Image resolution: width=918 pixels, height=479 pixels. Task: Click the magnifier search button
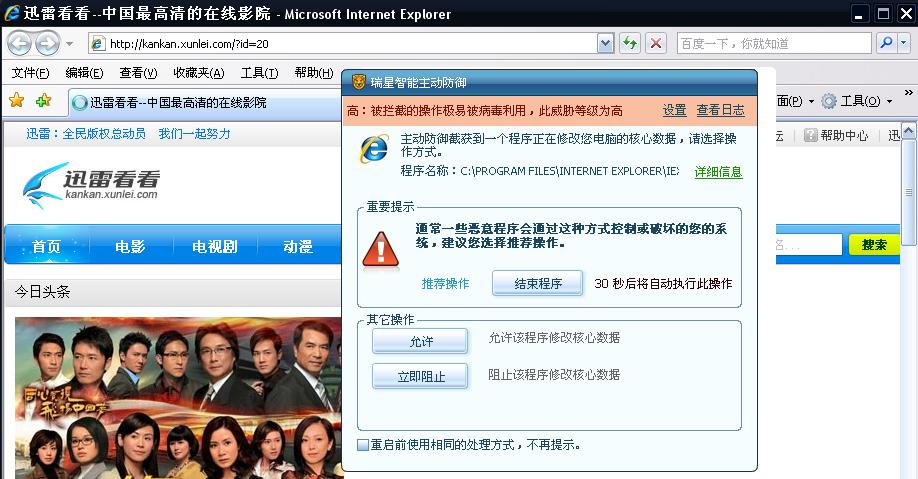coord(886,43)
